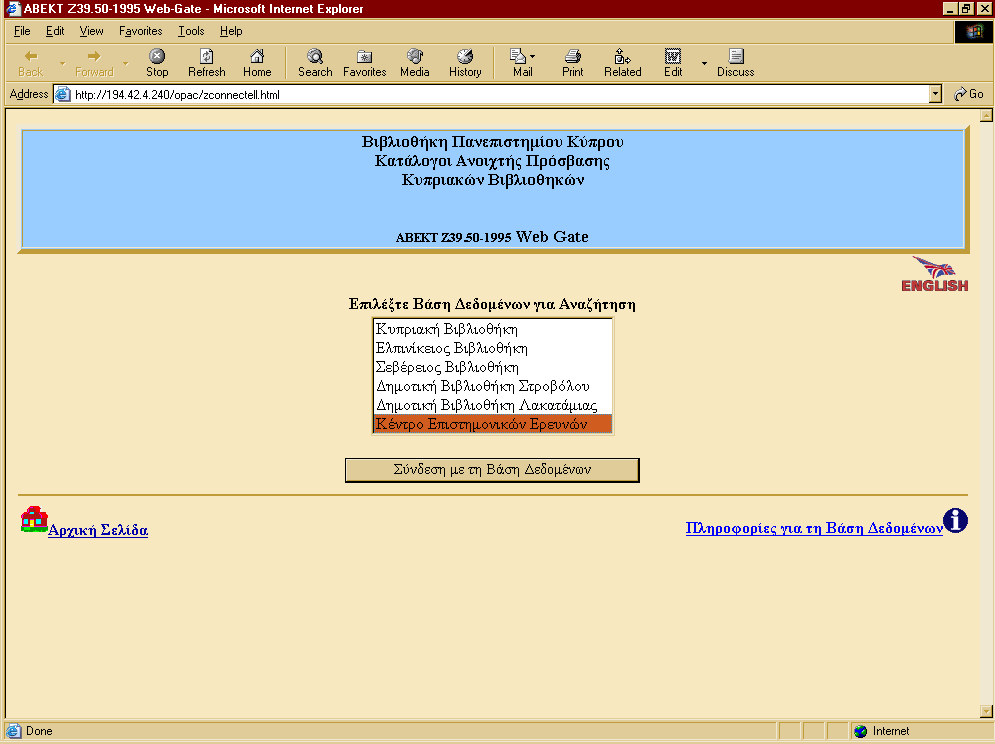Click the red house home icon

point(34,519)
